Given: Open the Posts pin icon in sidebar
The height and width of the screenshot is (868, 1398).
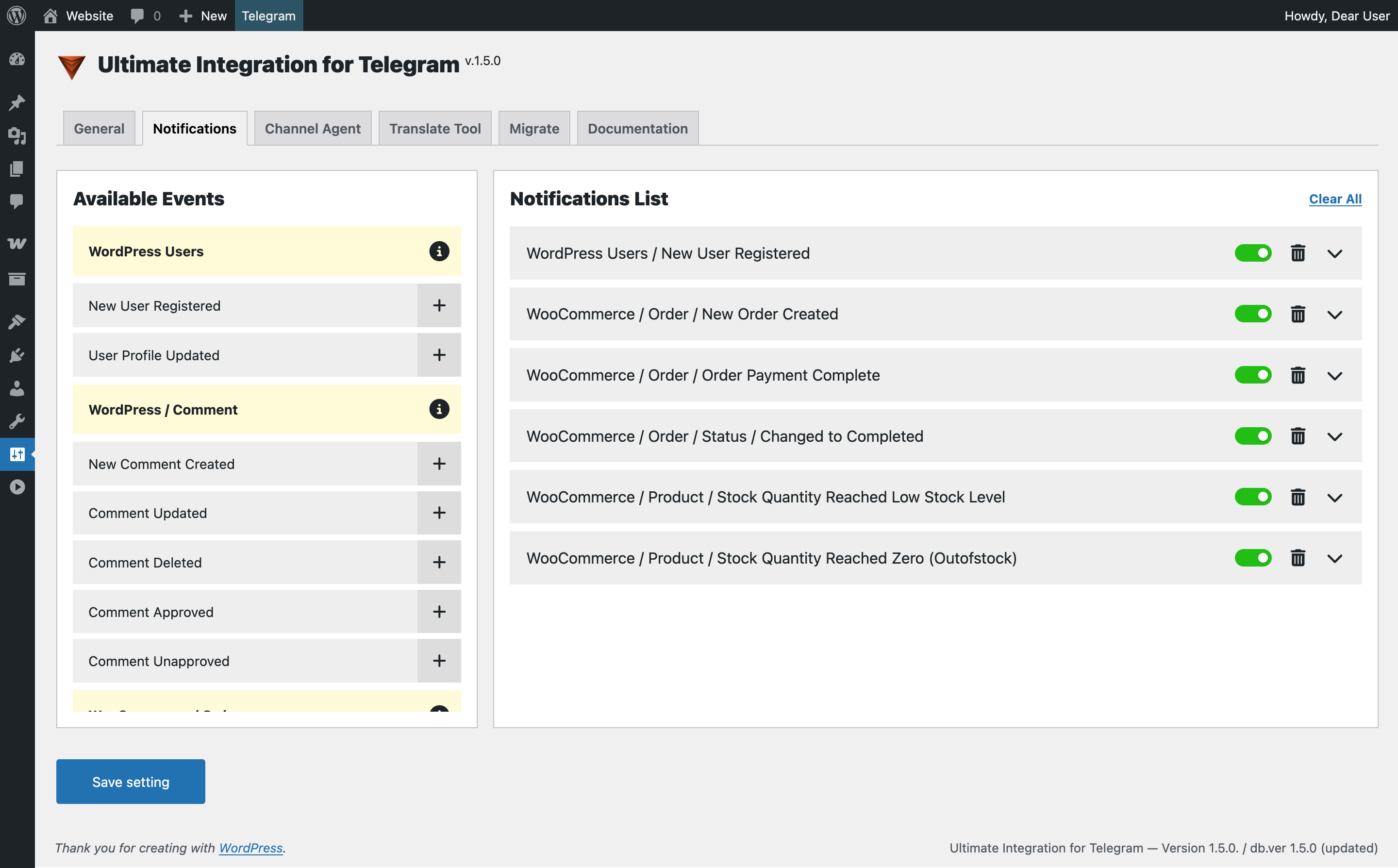Looking at the screenshot, I should (17, 103).
